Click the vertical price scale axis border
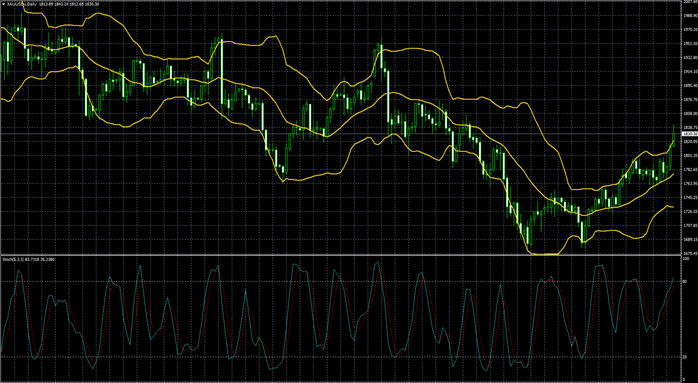Image resolution: width=698 pixels, height=383 pixels. (x=681, y=192)
